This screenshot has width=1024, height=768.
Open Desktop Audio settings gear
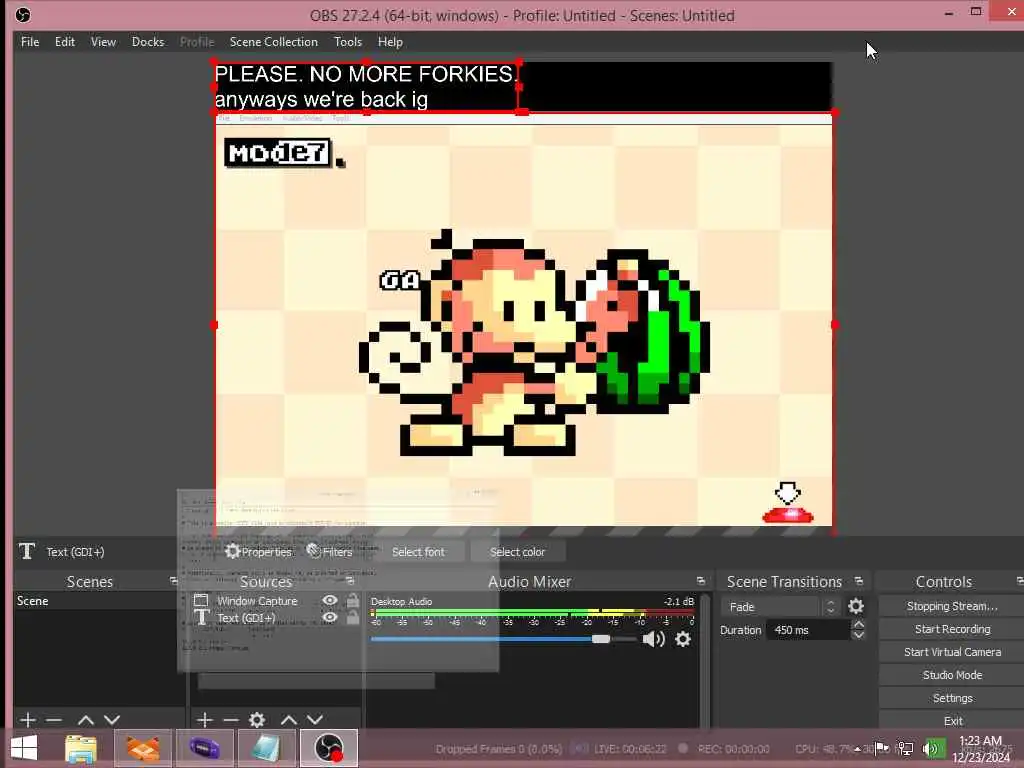[x=683, y=639]
